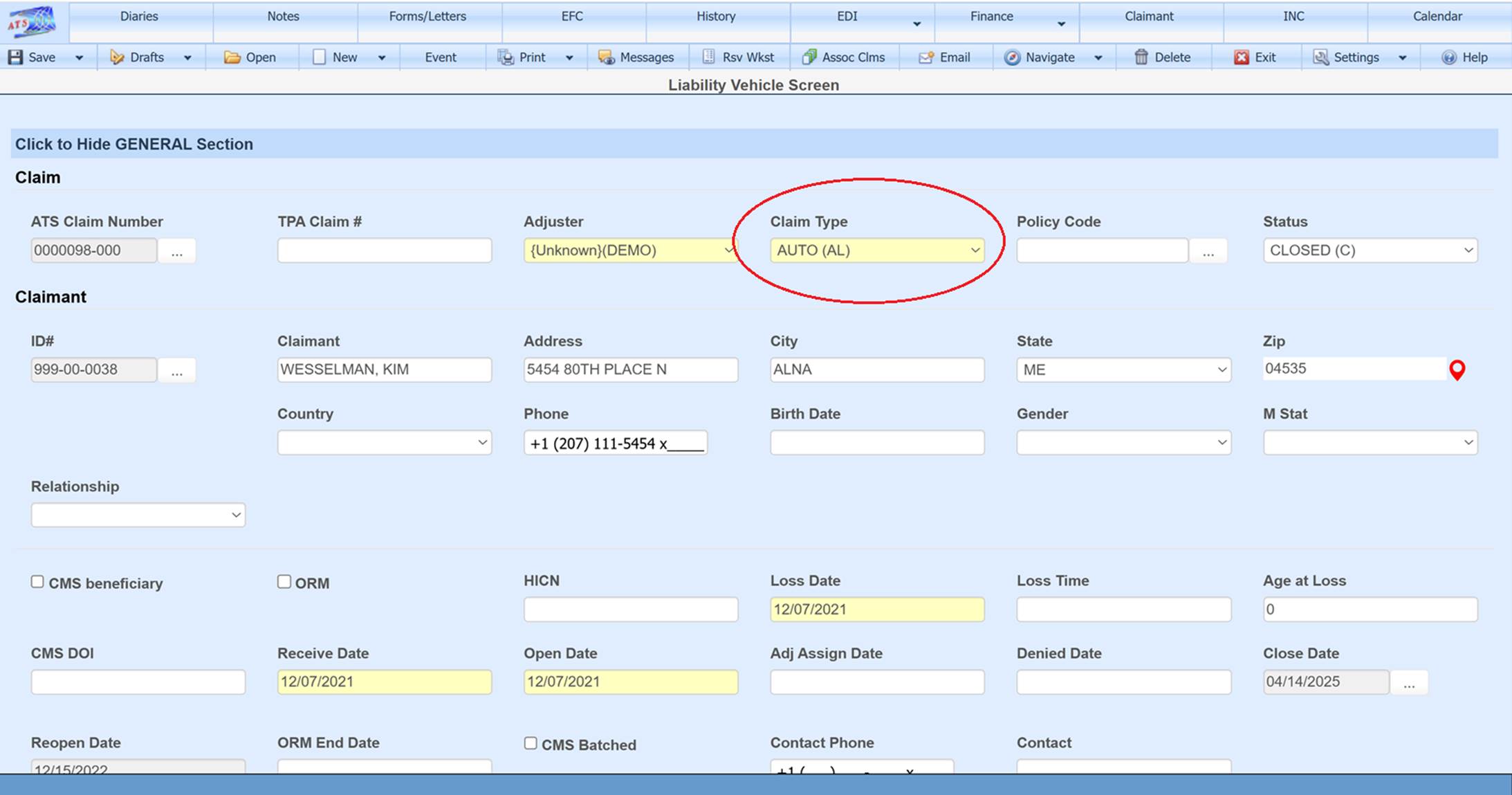Click the red Exit icon
Viewport: 1512px width, 795px height.
[1242, 57]
